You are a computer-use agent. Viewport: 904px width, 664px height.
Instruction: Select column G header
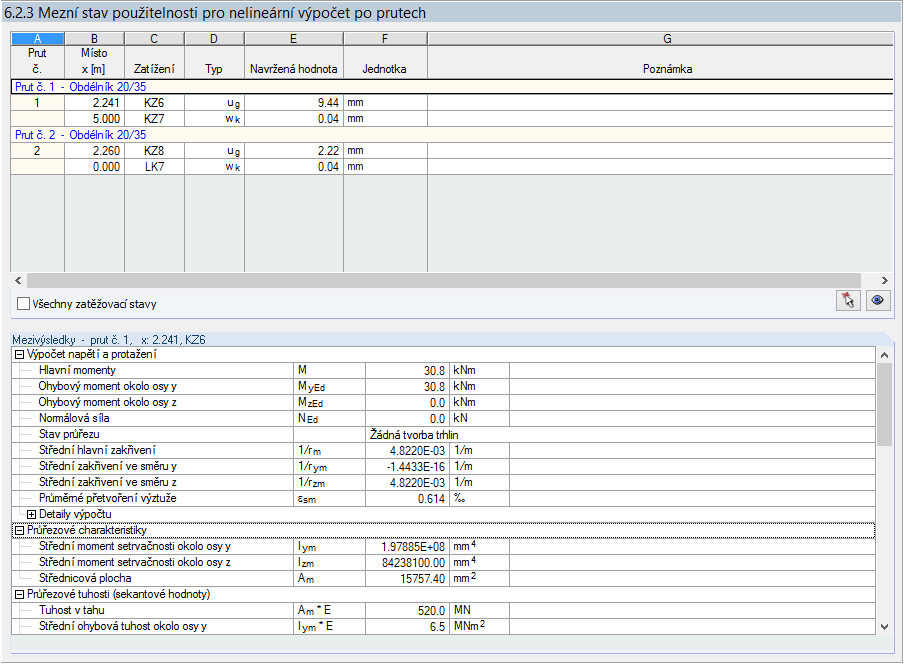661,39
